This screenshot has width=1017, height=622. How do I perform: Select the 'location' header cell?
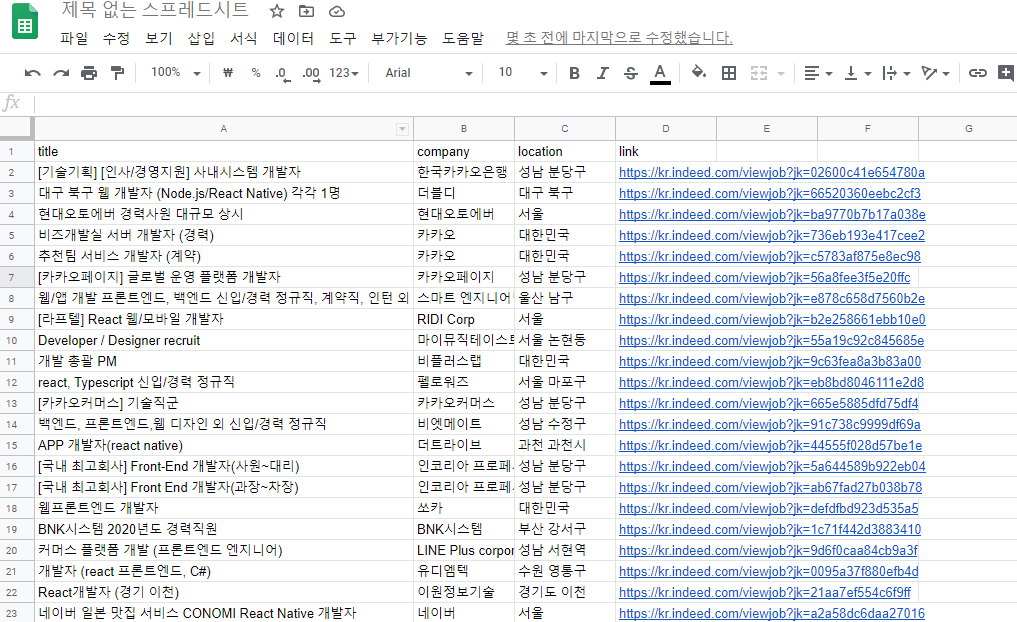(564, 151)
